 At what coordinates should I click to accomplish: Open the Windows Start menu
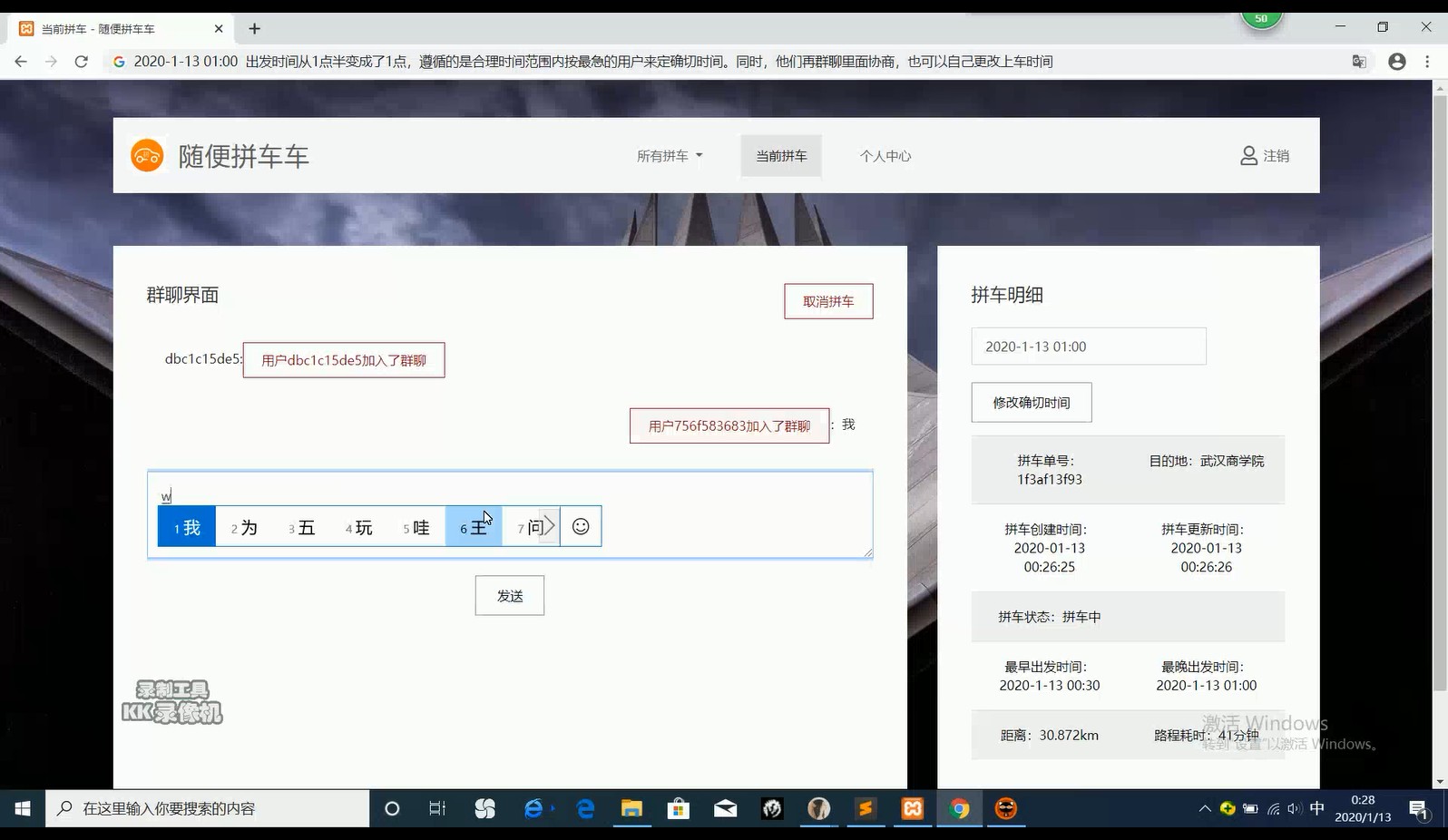tap(23, 808)
